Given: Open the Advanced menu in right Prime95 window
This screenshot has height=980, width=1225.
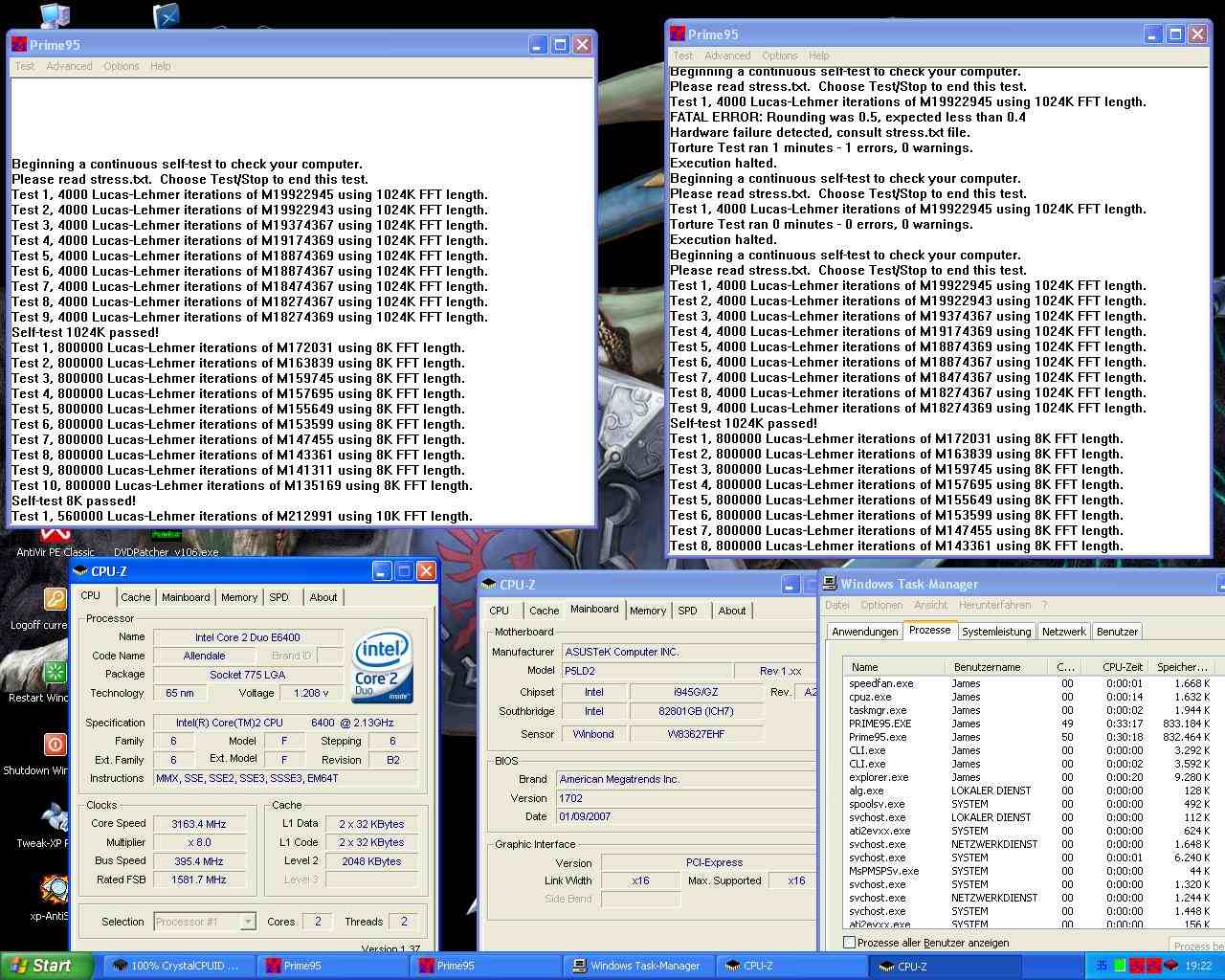Looking at the screenshot, I should 728,56.
